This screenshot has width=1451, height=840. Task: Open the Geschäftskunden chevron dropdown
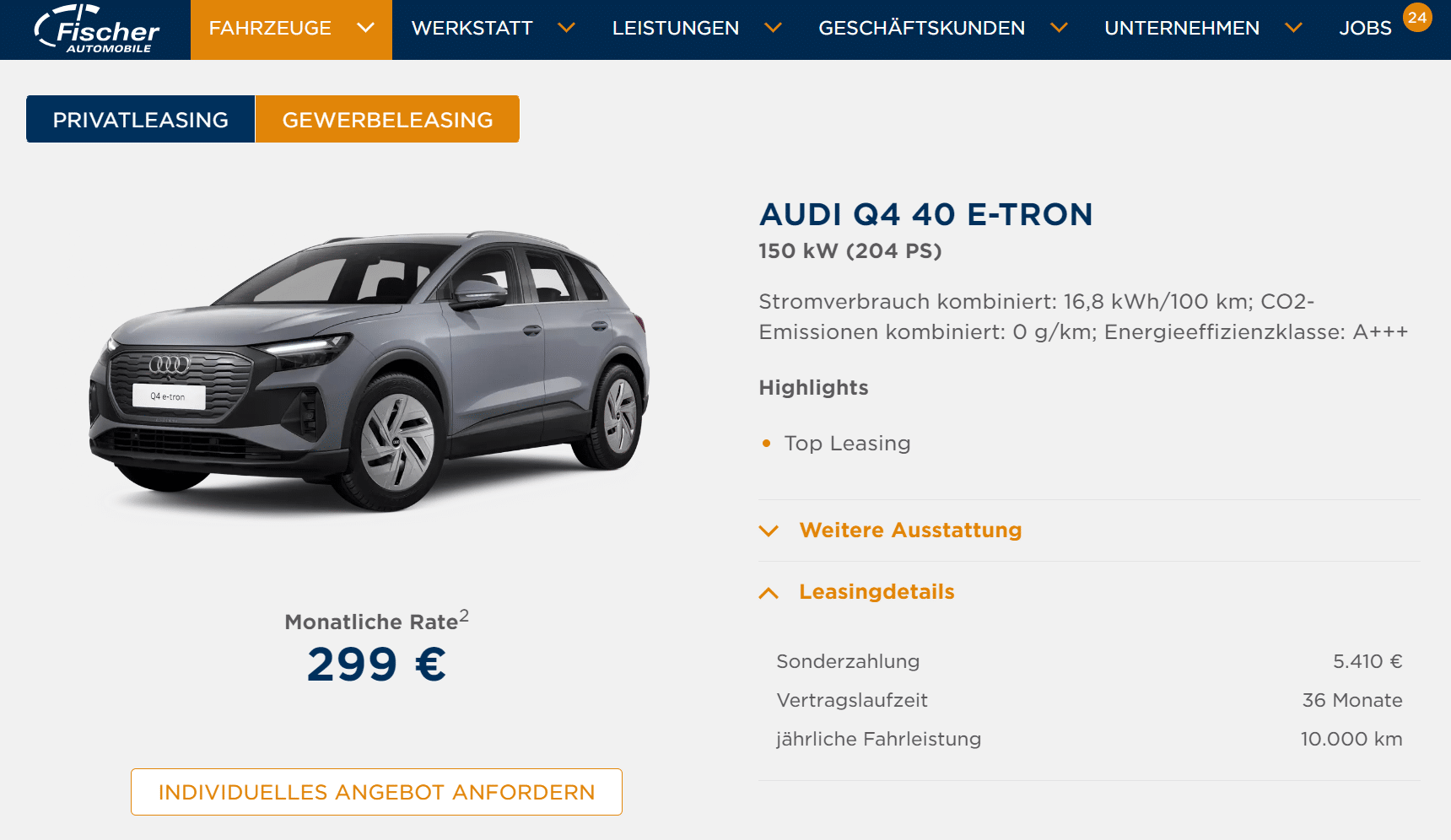1059,28
